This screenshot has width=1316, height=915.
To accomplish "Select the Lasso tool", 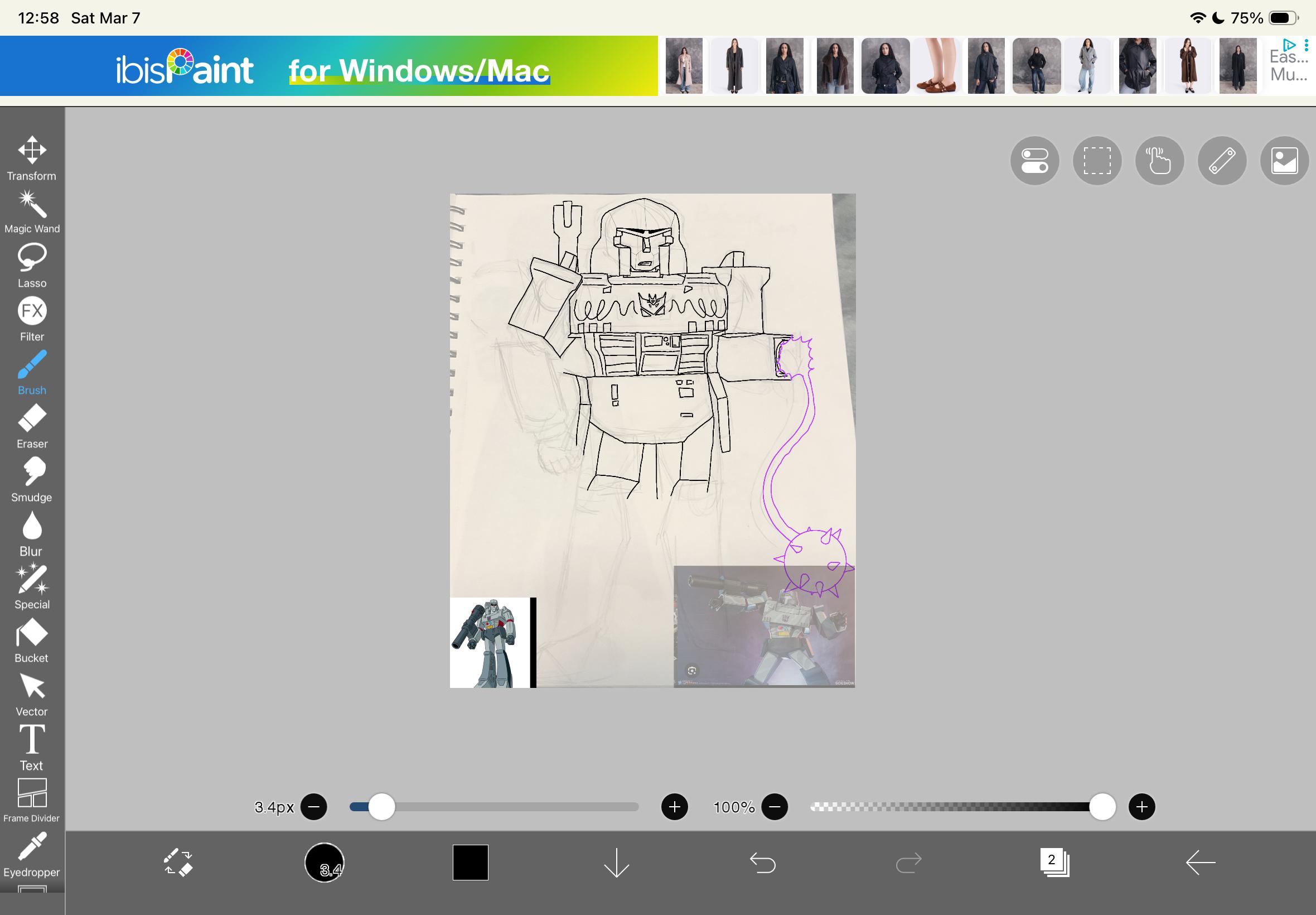I will point(32,266).
